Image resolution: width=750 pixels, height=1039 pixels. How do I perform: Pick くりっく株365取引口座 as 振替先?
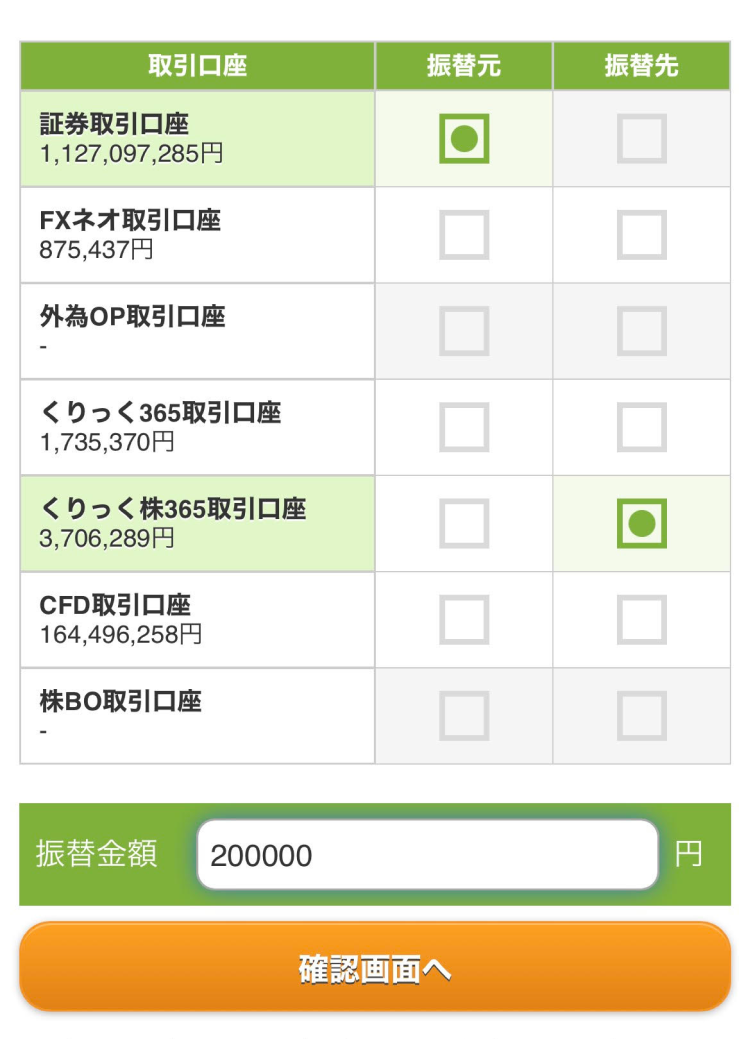(641, 523)
